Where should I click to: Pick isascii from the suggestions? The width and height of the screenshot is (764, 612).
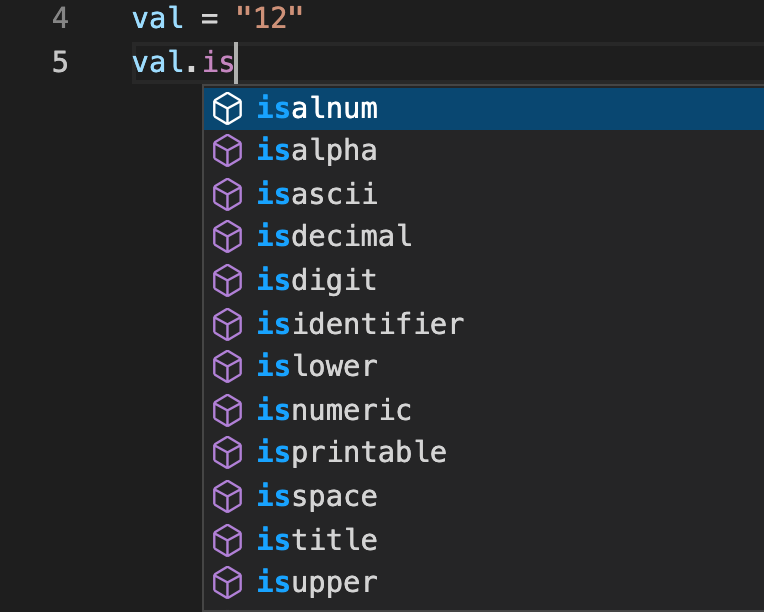click(x=484, y=194)
